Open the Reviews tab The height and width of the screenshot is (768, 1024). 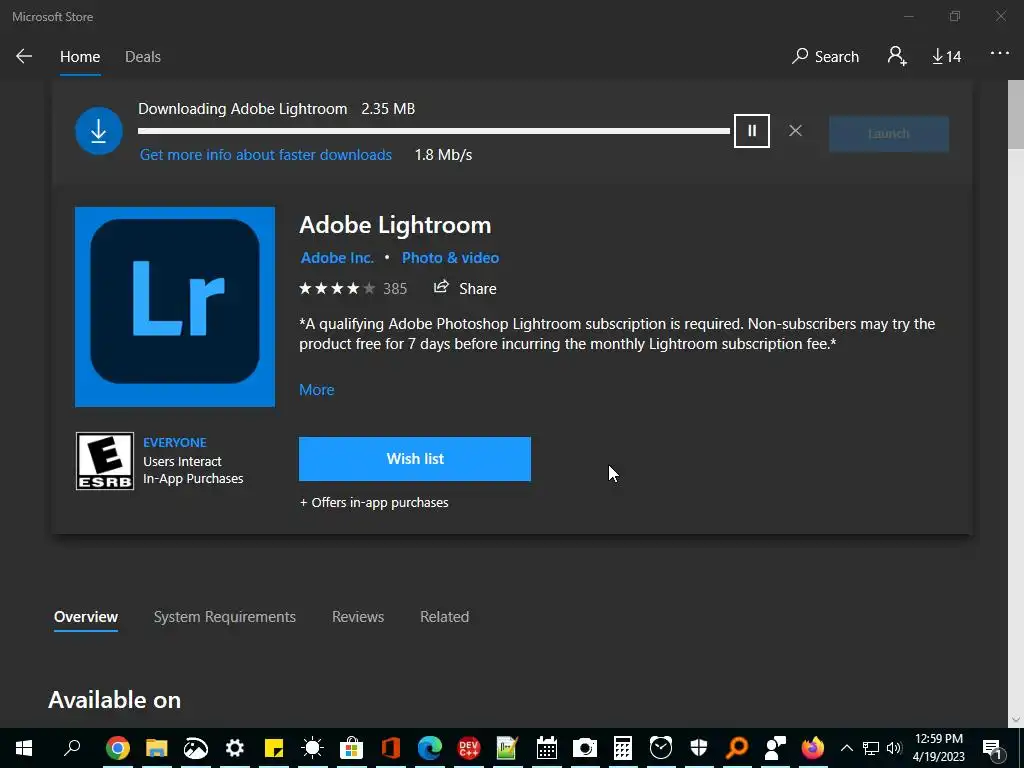click(x=358, y=616)
